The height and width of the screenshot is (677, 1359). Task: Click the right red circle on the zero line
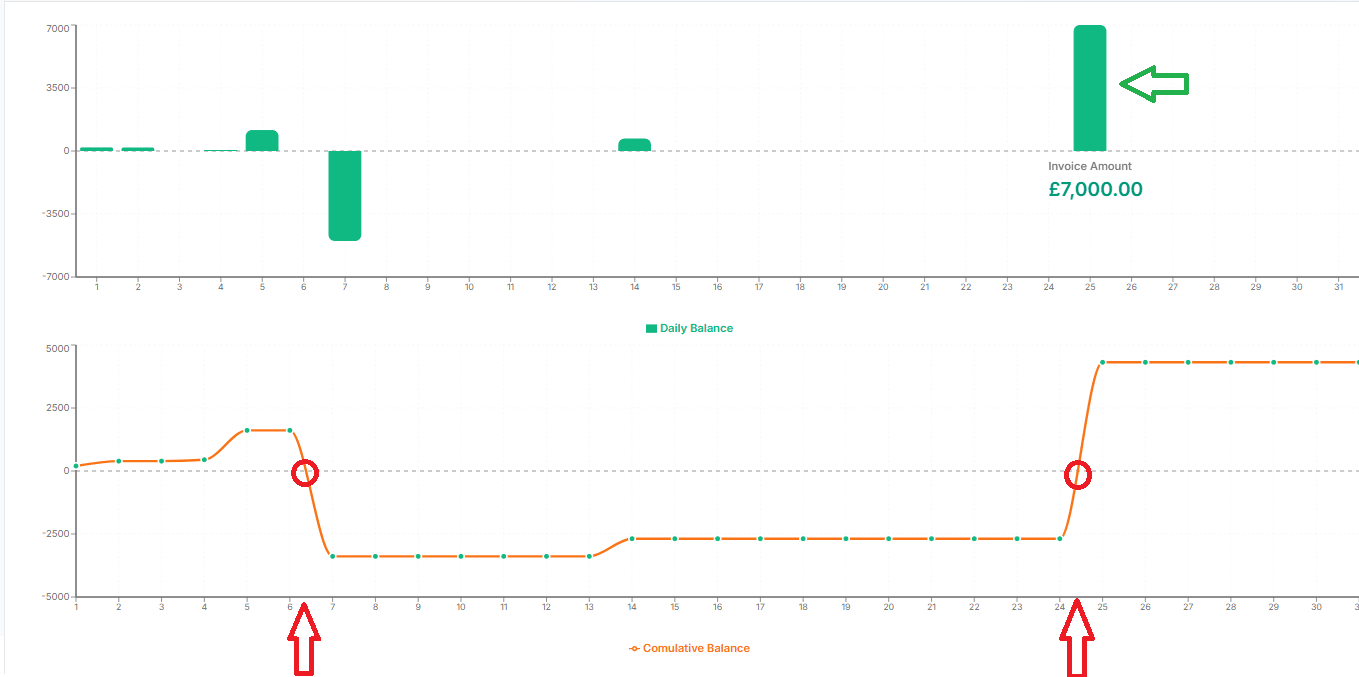click(1078, 476)
